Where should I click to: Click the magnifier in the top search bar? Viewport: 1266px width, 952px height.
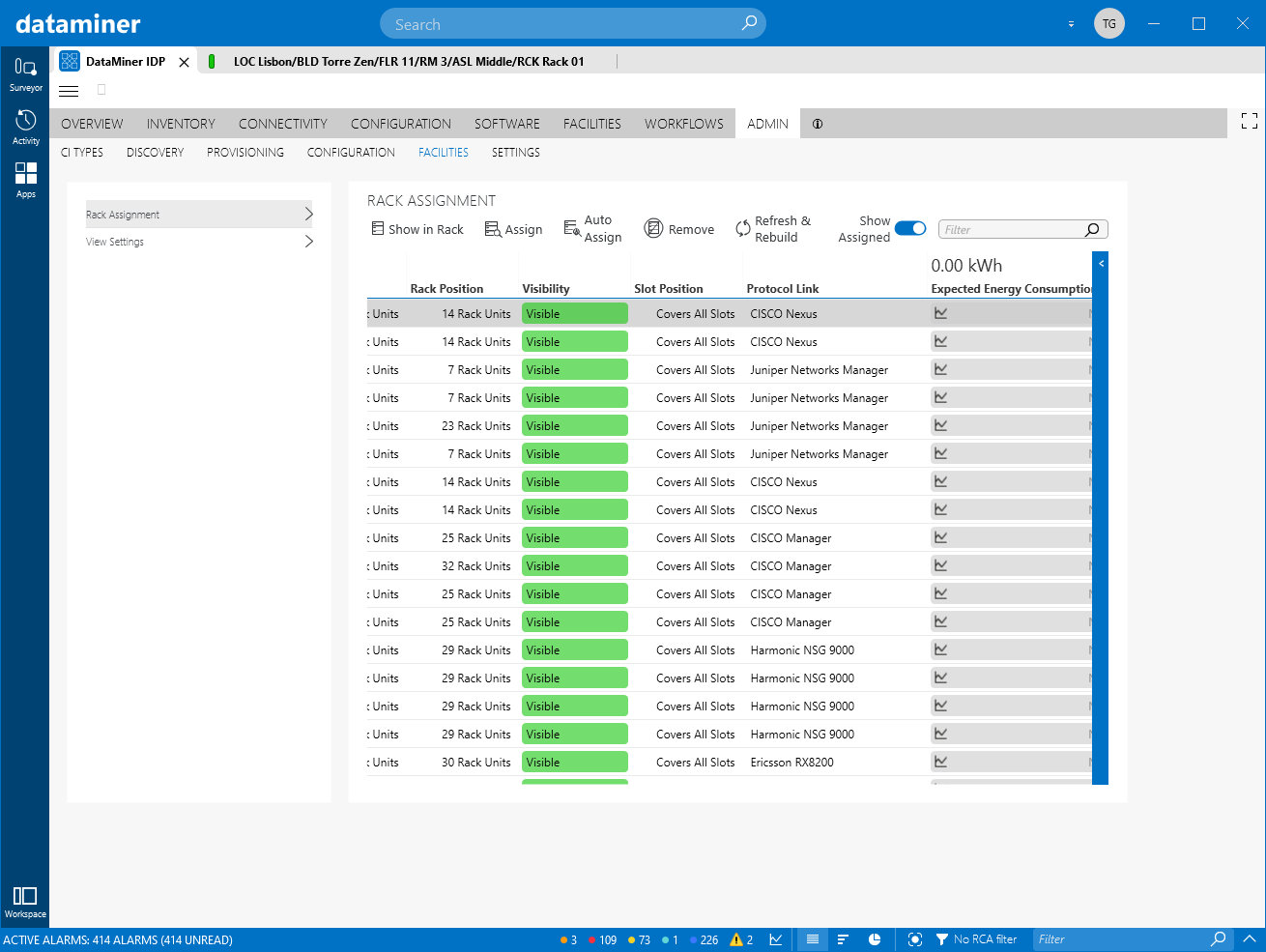749,23
